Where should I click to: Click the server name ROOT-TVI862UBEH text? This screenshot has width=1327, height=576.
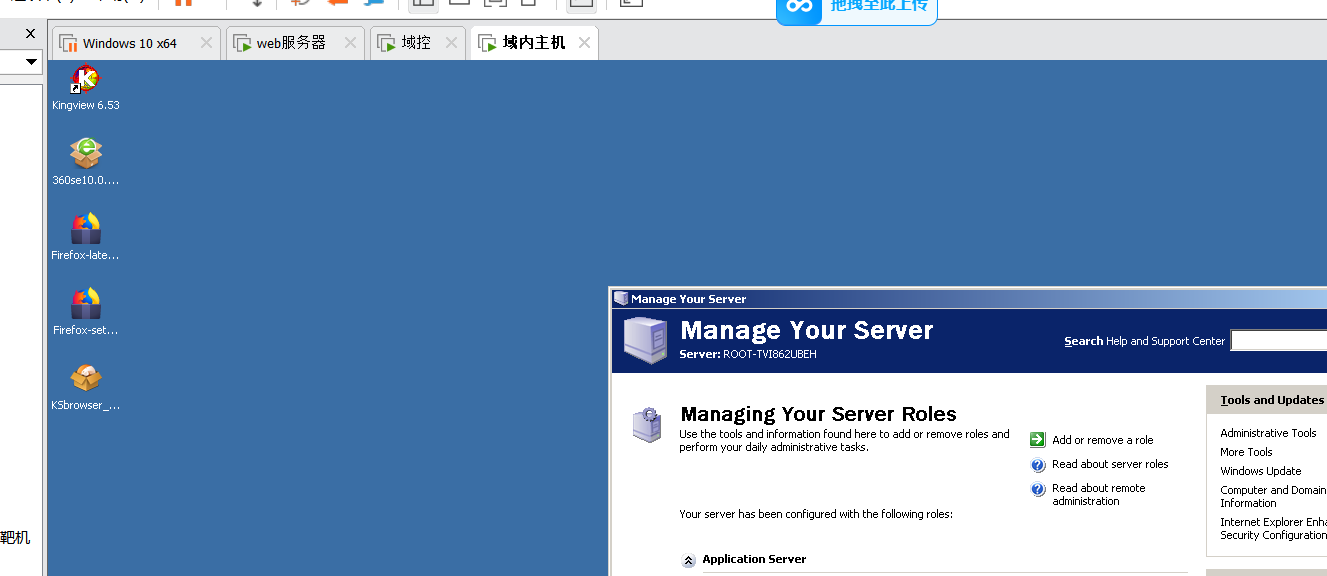pyautogui.click(x=770, y=354)
